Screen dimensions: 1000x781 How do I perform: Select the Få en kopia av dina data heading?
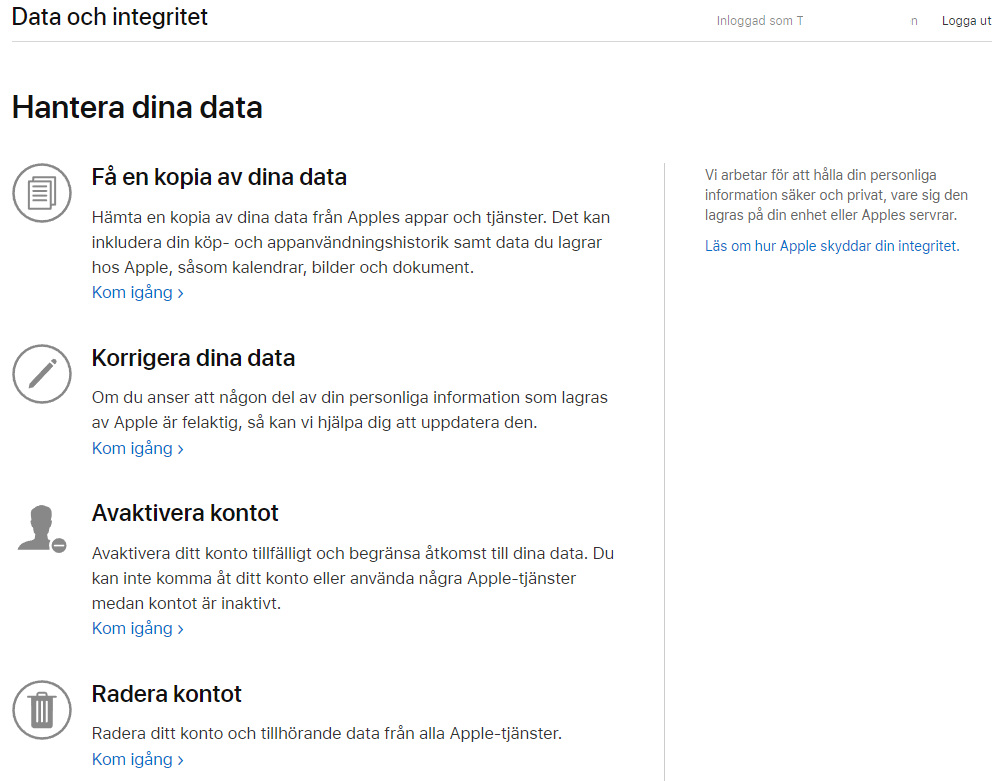[x=219, y=178]
